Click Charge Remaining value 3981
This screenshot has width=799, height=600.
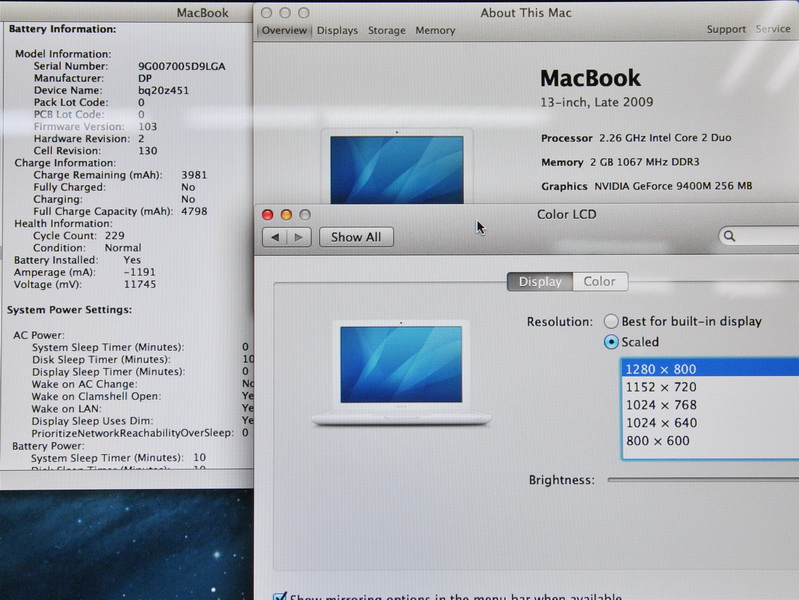[x=194, y=175]
